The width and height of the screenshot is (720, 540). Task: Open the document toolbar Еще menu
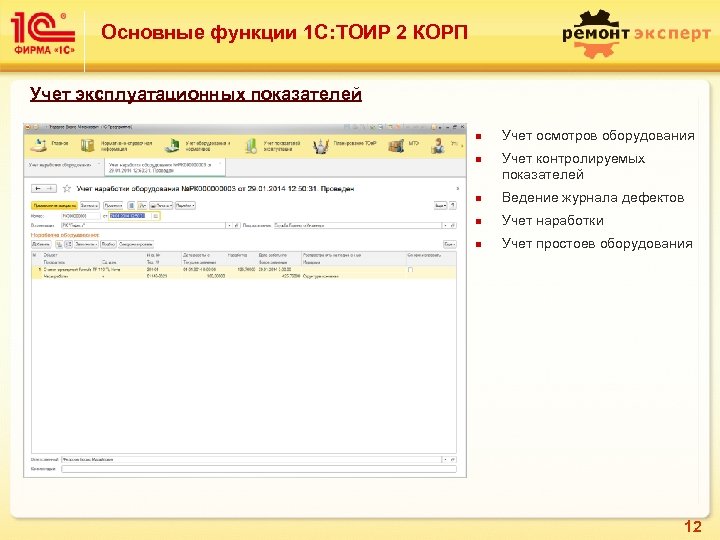[x=440, y=205]
